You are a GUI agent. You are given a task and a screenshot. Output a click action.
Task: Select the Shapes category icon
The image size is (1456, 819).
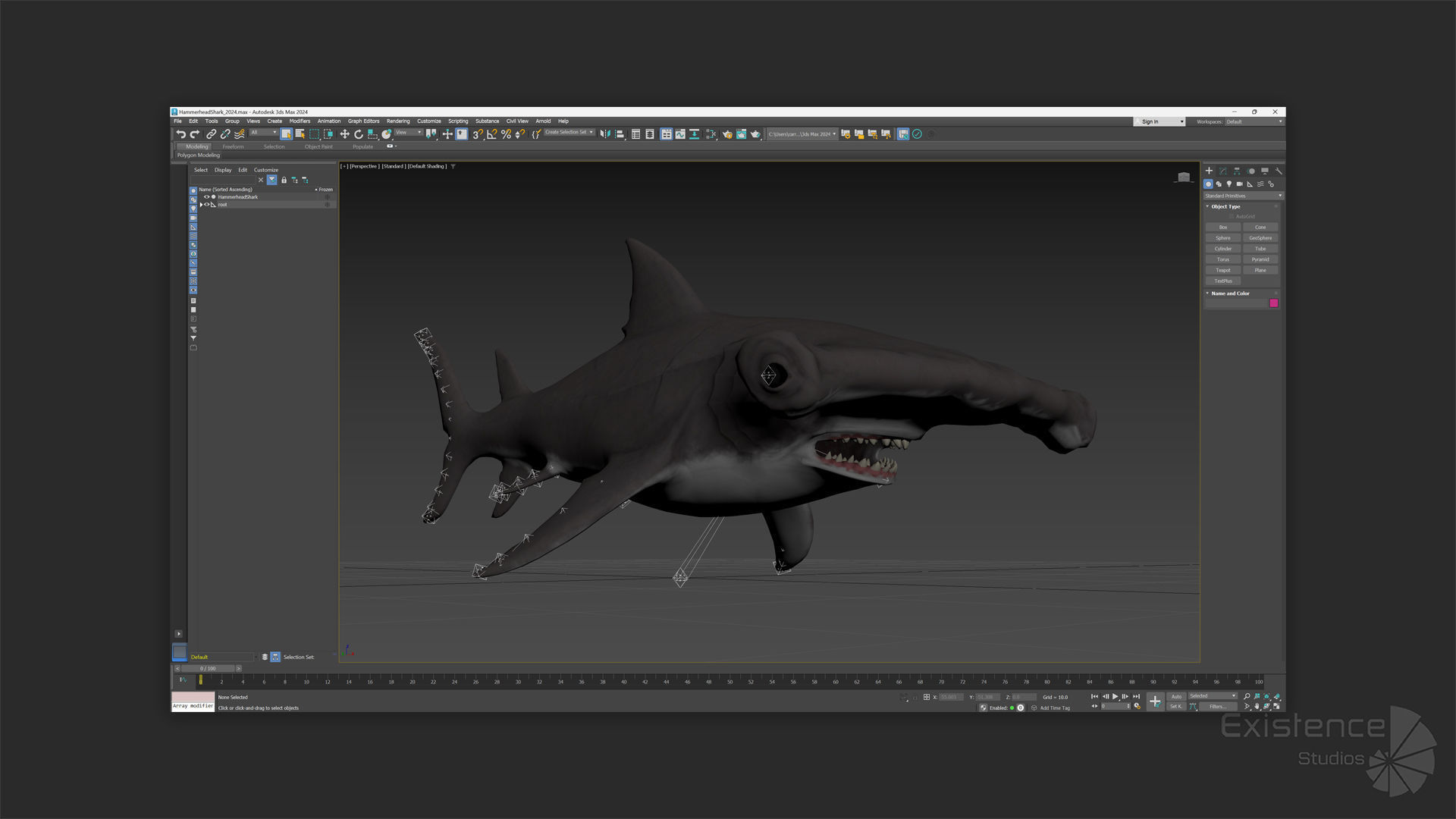[1219, 184]
